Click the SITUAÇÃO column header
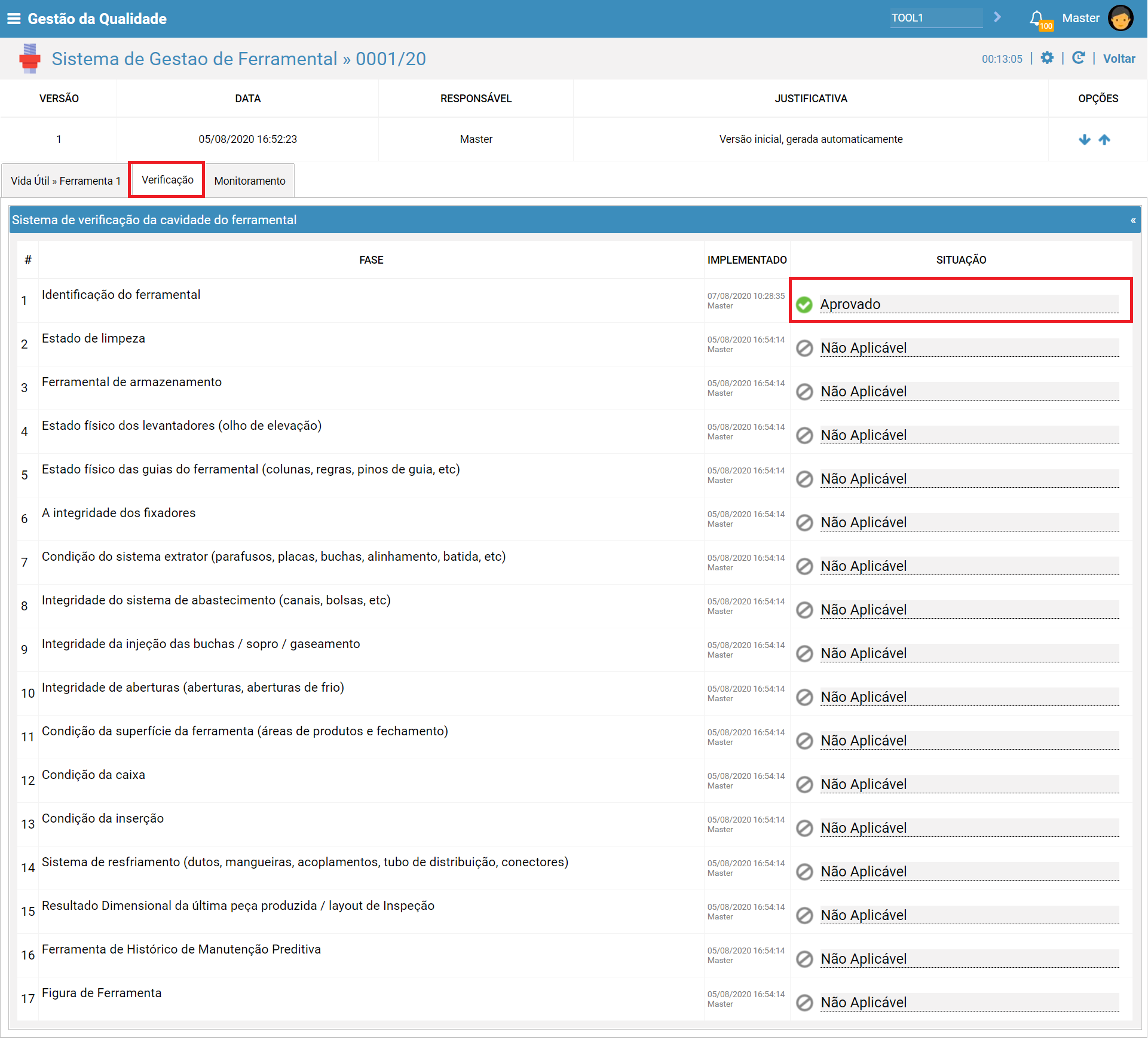1148x1039 pixels. pos(961,260)
